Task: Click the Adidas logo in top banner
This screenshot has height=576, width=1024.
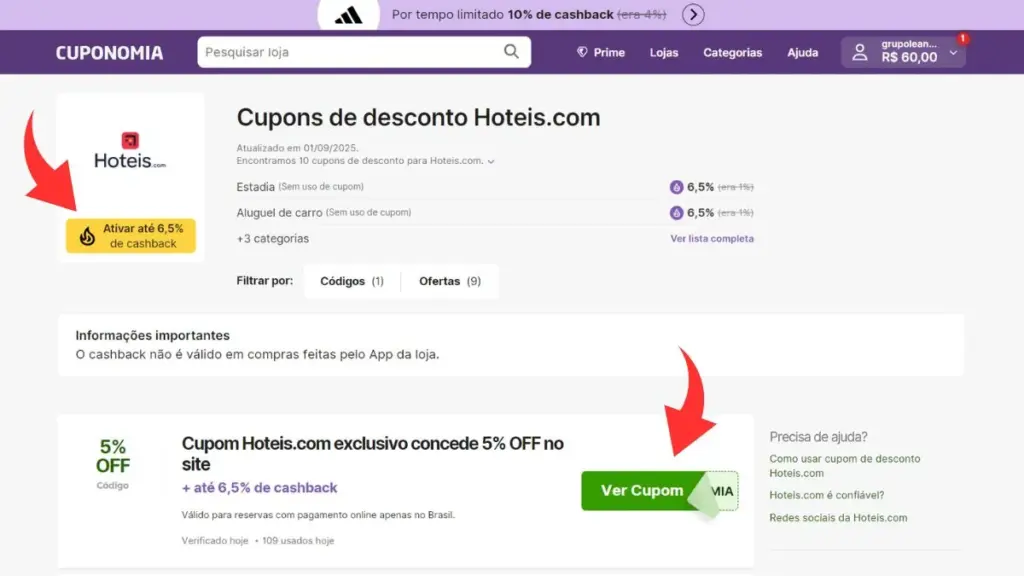Action: [x=348, y=16]
